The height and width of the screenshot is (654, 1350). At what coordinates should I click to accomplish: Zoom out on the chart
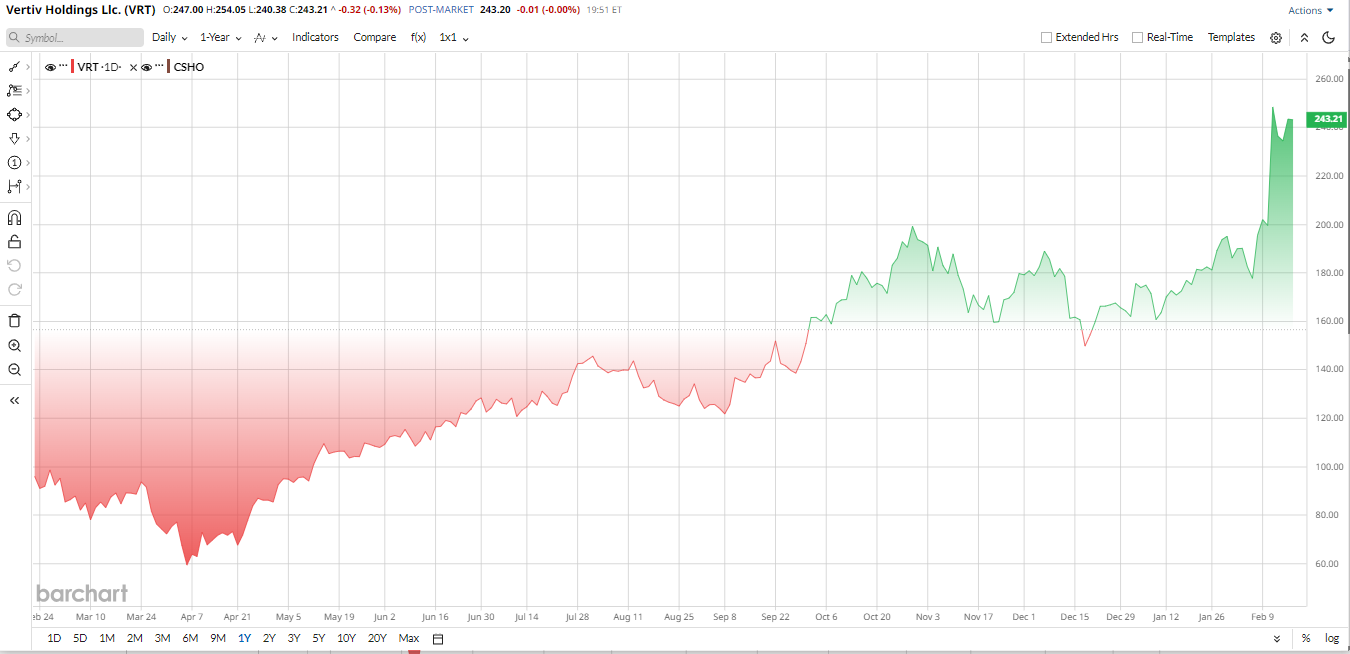click(x=14, y=369)
